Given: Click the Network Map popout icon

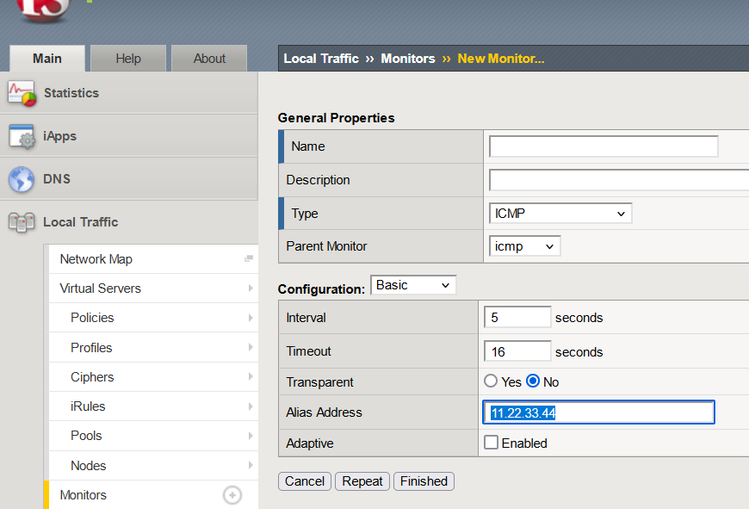Looking at the screenshot, I should point(248,259).
